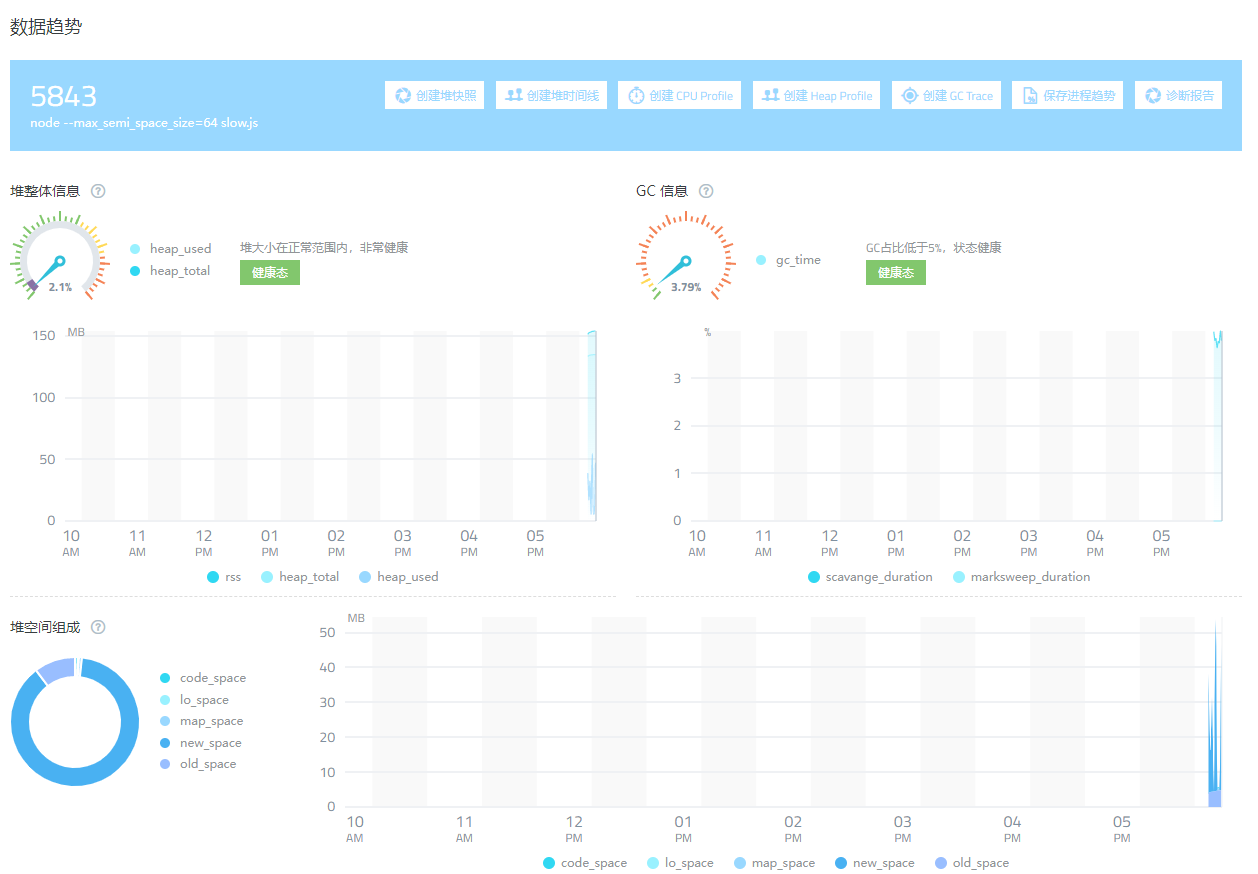Screen dimensions: 1258x874
Task: Start 创建 CPU Profile
Action: (x=679, y=96)
